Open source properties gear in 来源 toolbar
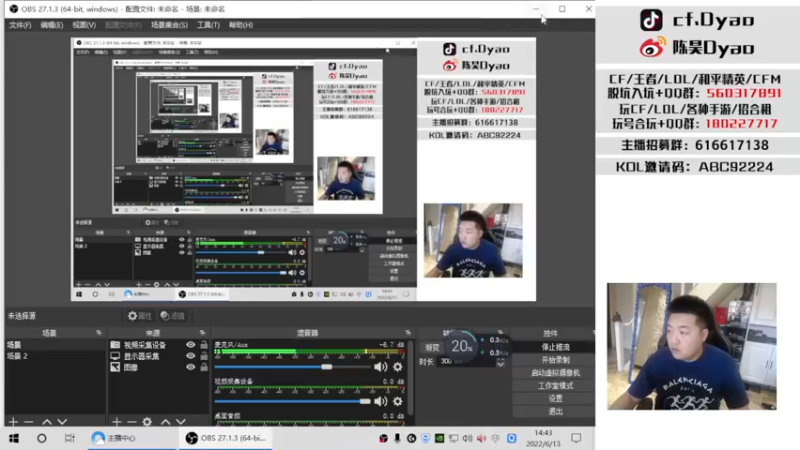800x450 pixels. (147, 422)
